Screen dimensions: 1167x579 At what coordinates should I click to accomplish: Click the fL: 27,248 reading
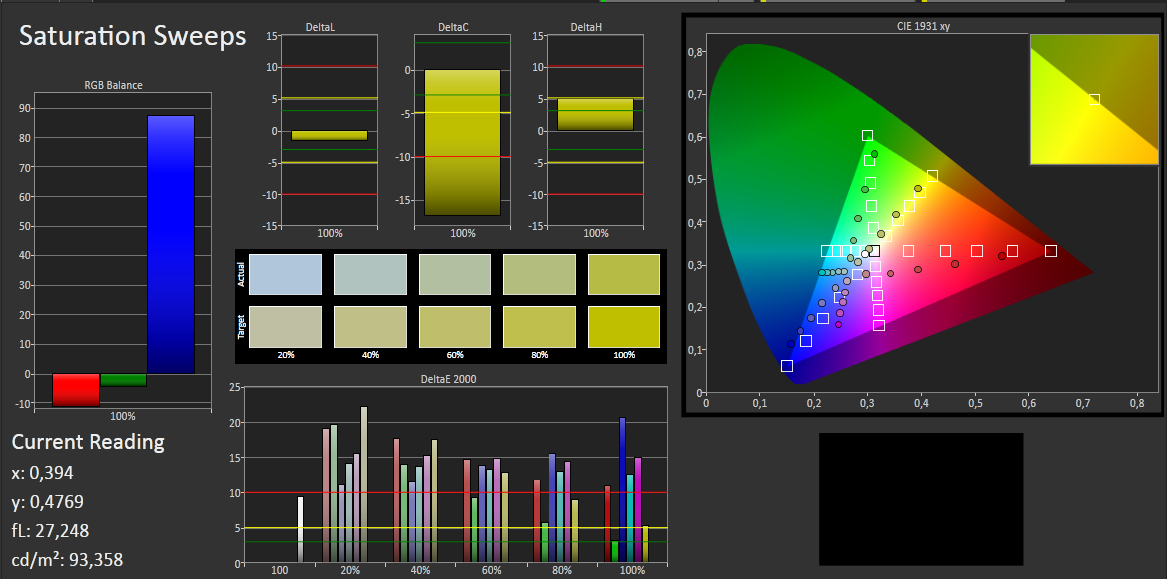pos(51,531)
